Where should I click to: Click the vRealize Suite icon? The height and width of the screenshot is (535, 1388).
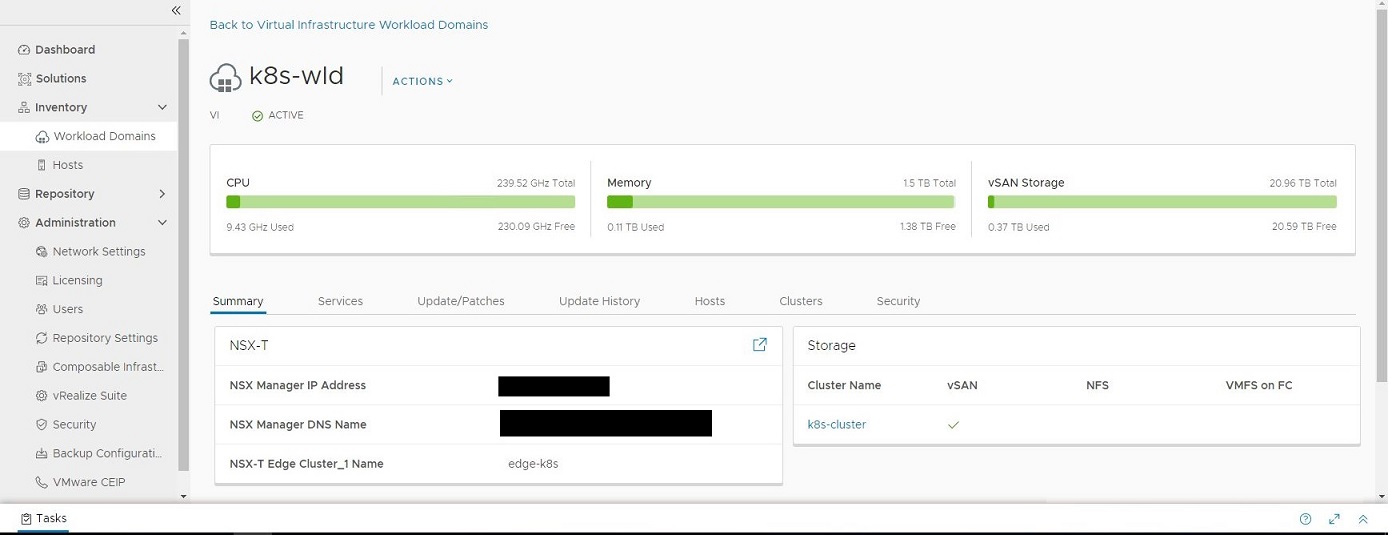tap(42, 396)
